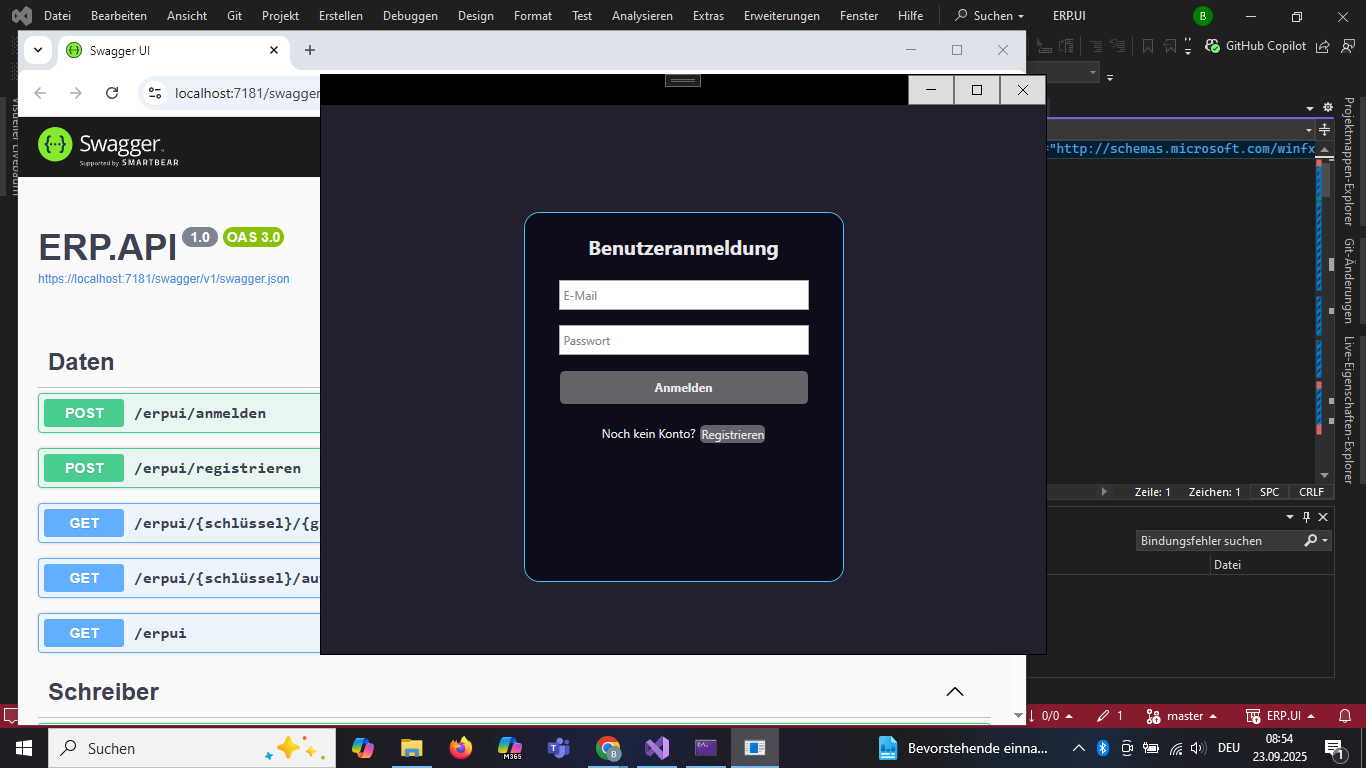Click the Anmelden button in the login dialog
The height and width of the screenshot is (768, 1366).
click(683, 387)
